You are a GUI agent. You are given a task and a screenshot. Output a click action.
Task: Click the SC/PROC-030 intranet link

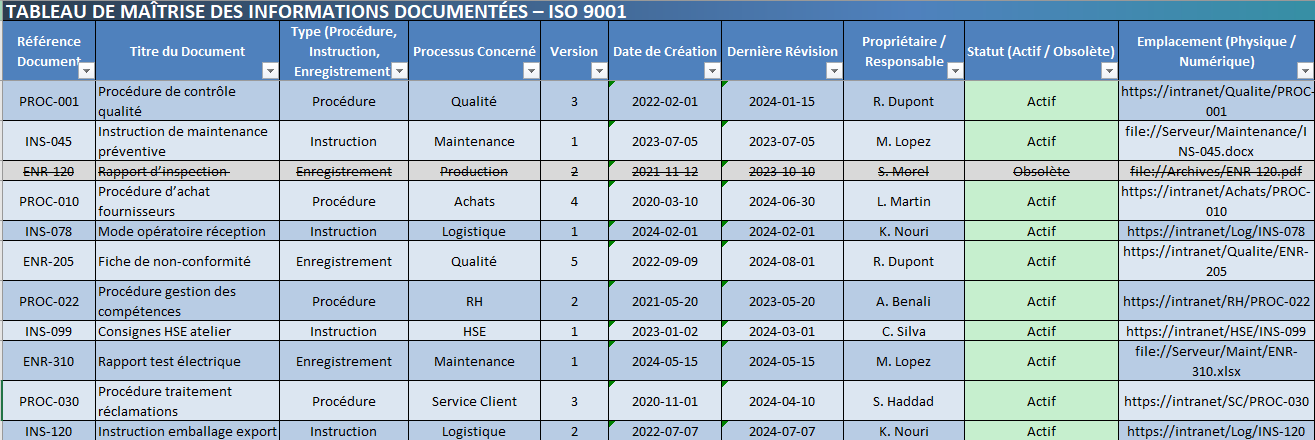[1216, 401]
